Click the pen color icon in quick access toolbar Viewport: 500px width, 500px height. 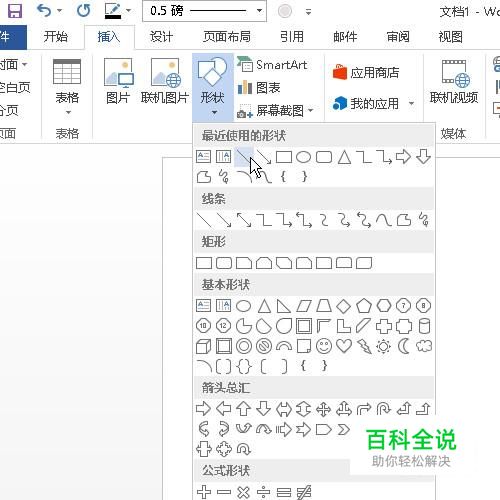point(113,11)
